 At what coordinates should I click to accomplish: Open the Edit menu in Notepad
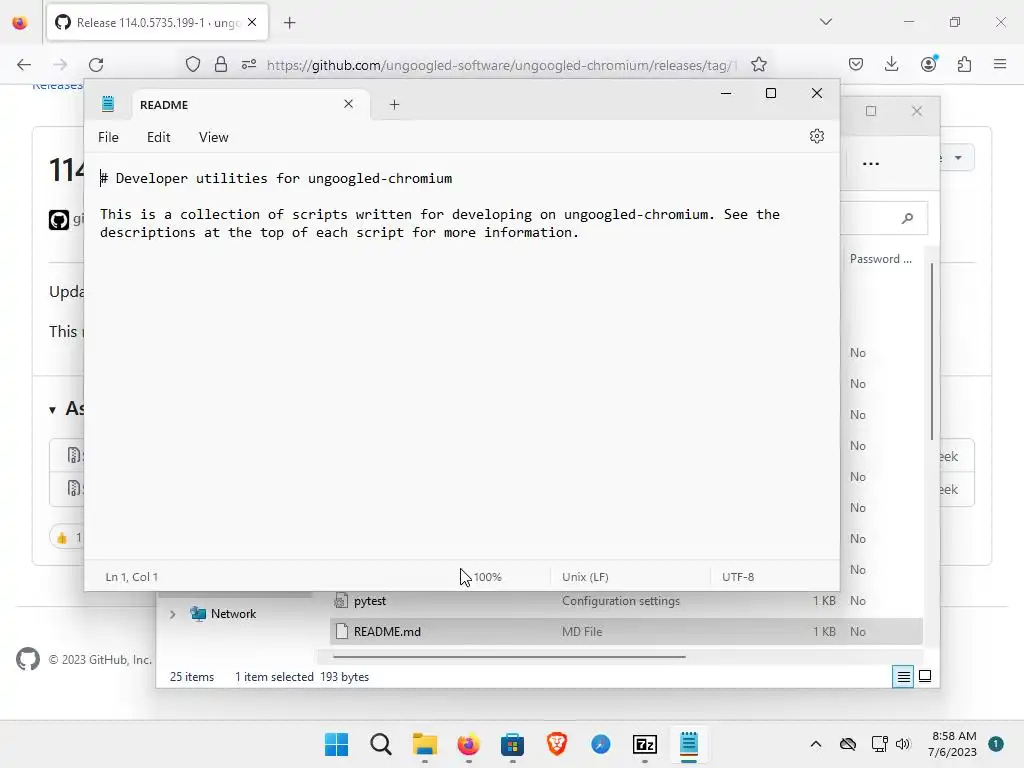point(158,137)
